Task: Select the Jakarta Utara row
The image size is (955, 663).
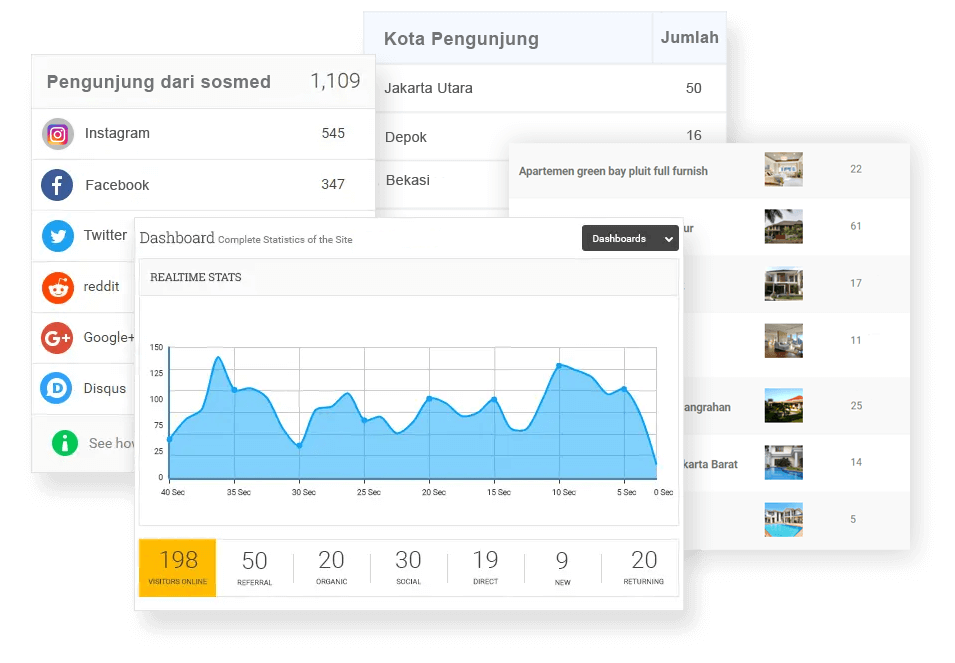Action: pyautogui.click(x=429, y=88)
